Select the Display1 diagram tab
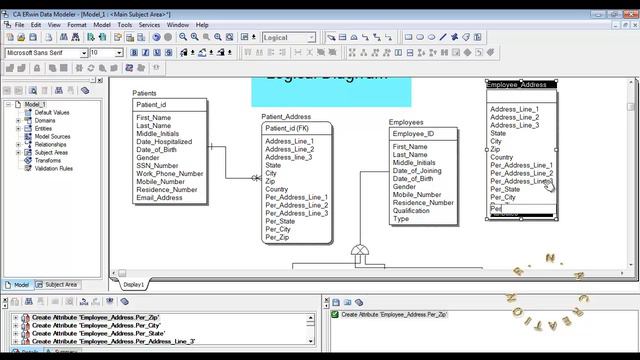Image resolution: width=640 pixels, height=360 pixels. [x=134, y=284]
